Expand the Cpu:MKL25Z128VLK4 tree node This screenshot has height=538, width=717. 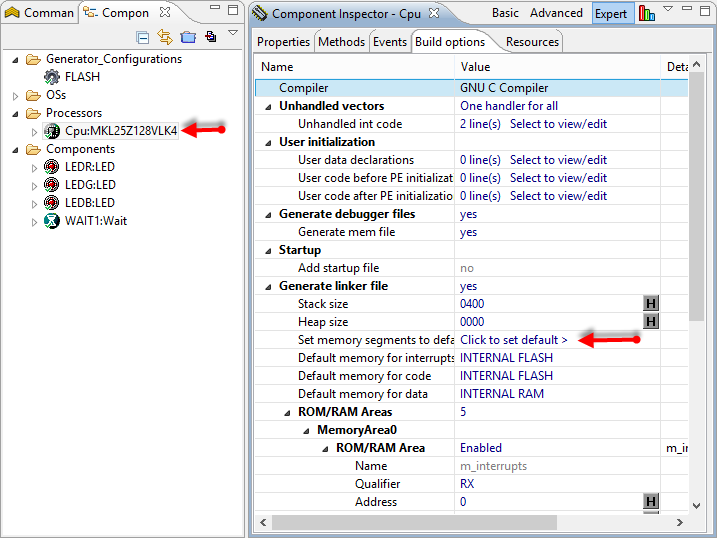click(x=34, y=132)
